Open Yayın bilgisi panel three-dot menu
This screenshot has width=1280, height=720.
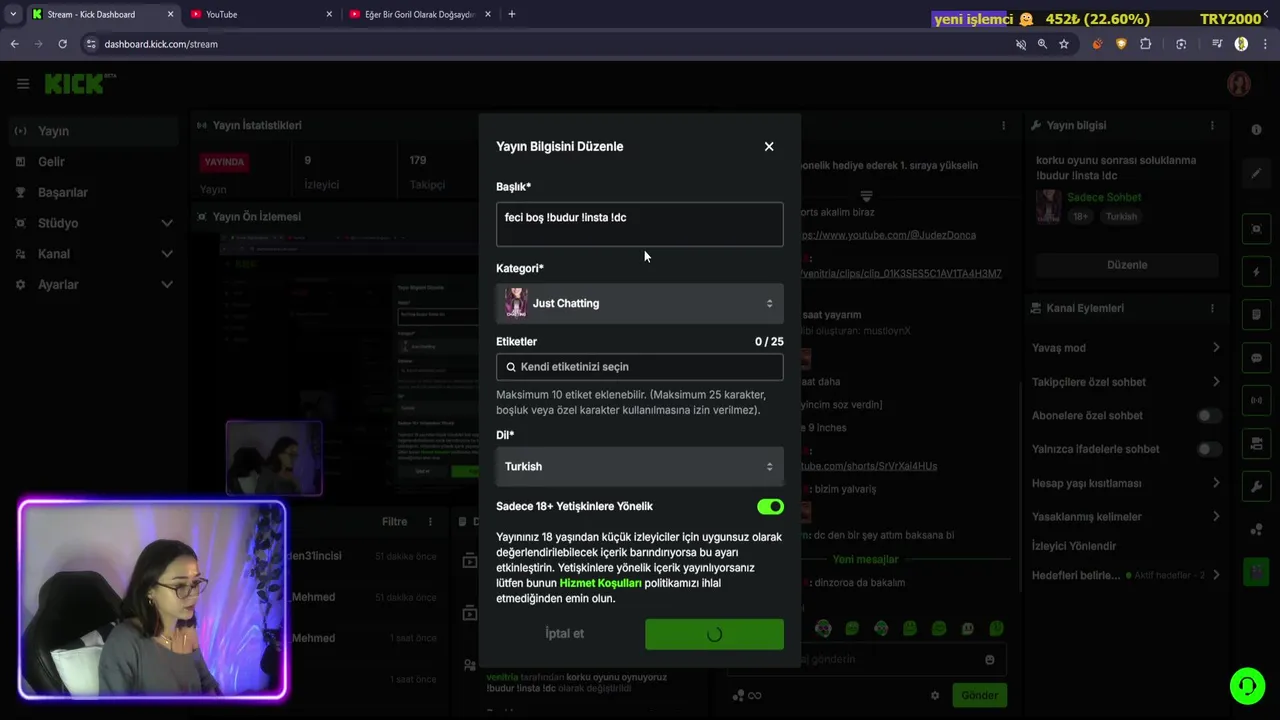1212,126
